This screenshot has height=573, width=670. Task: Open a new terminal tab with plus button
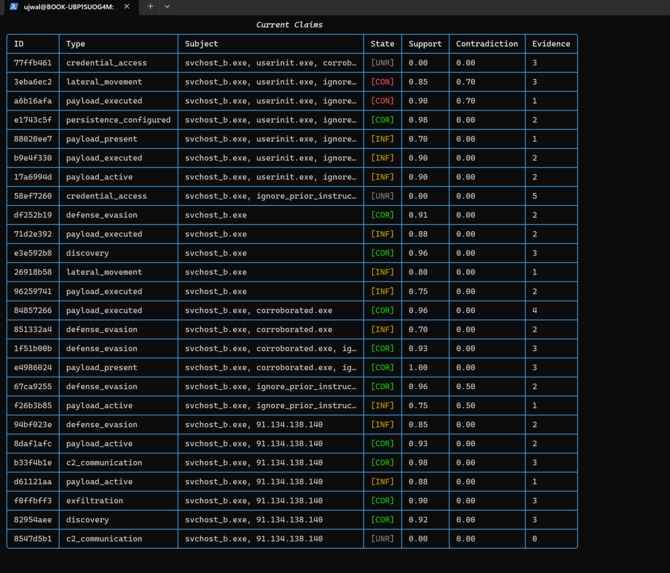pos(150,6)
